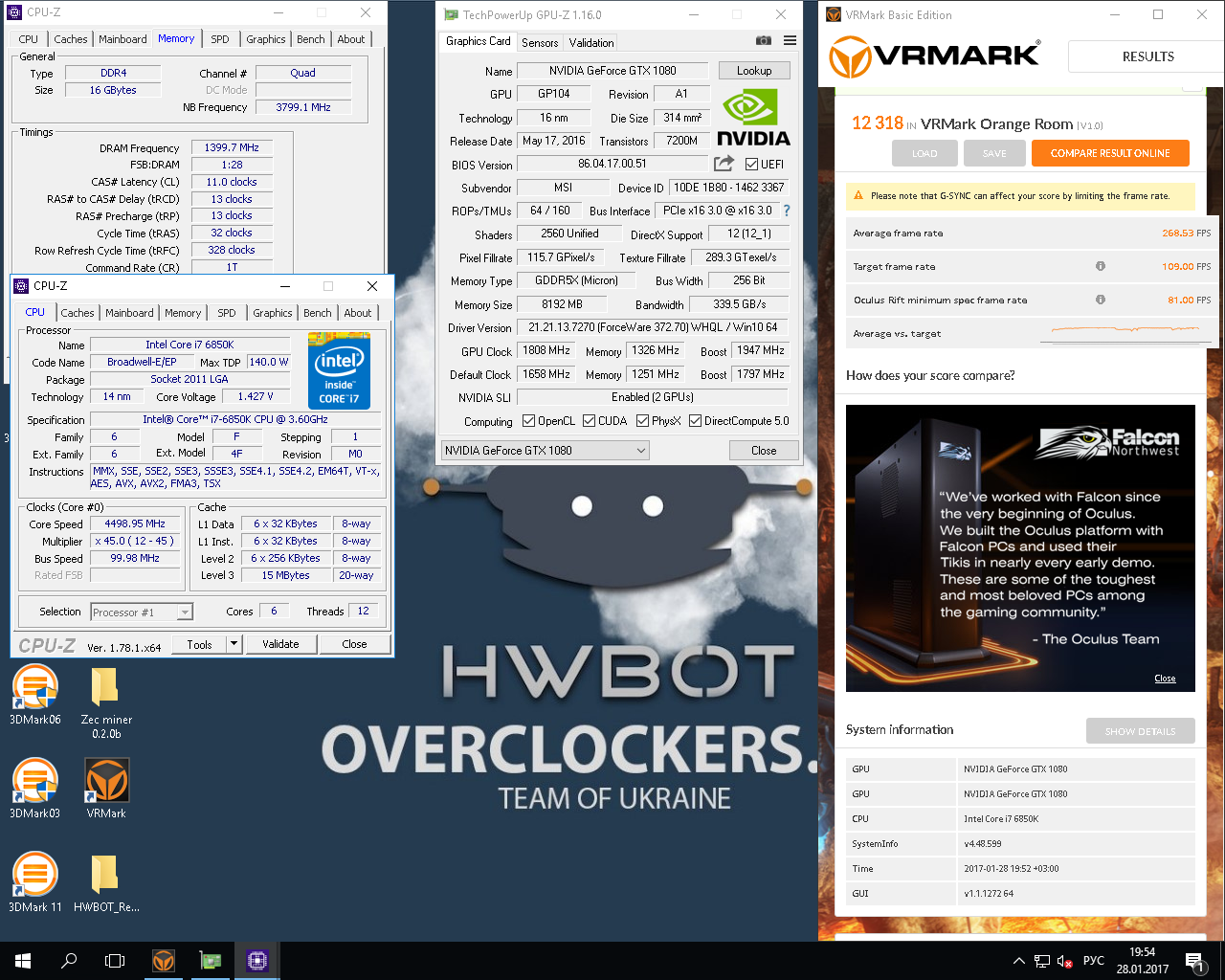
Task: Click the G-SYNC warning triangle icon
Action: pos(858,195)
